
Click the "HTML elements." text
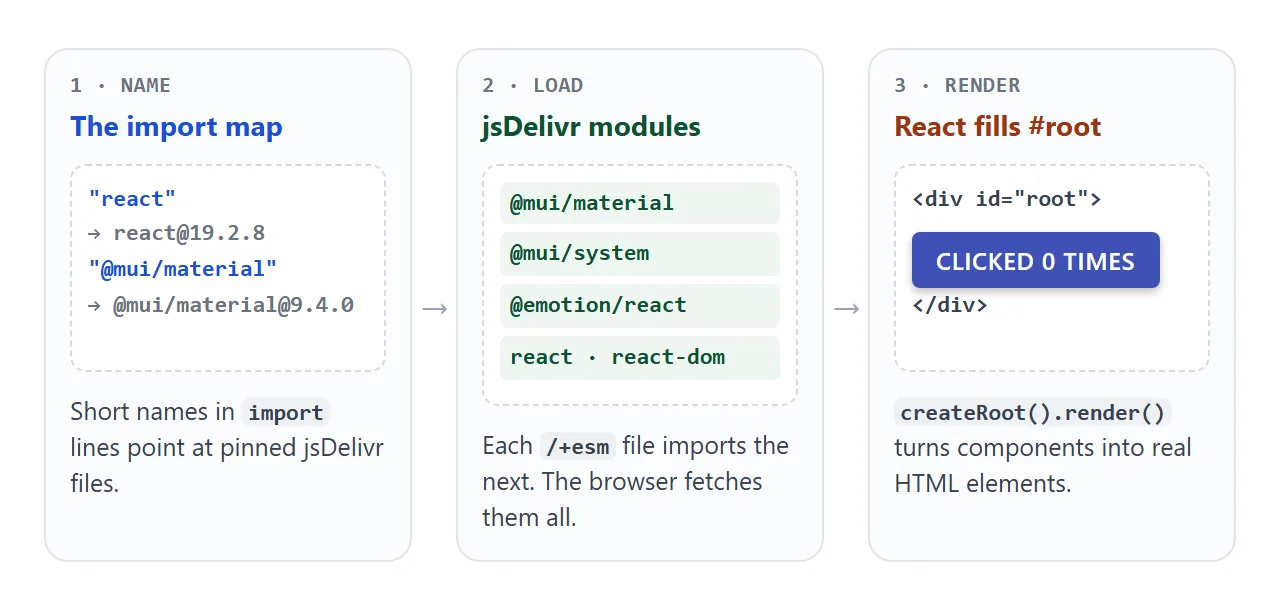983,484
